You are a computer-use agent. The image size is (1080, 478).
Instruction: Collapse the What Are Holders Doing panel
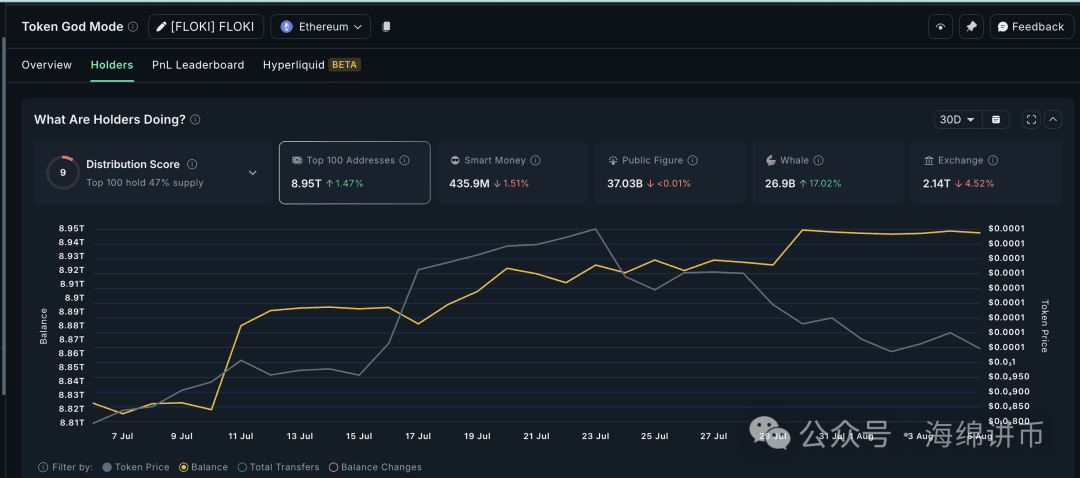pos(1053,120)
